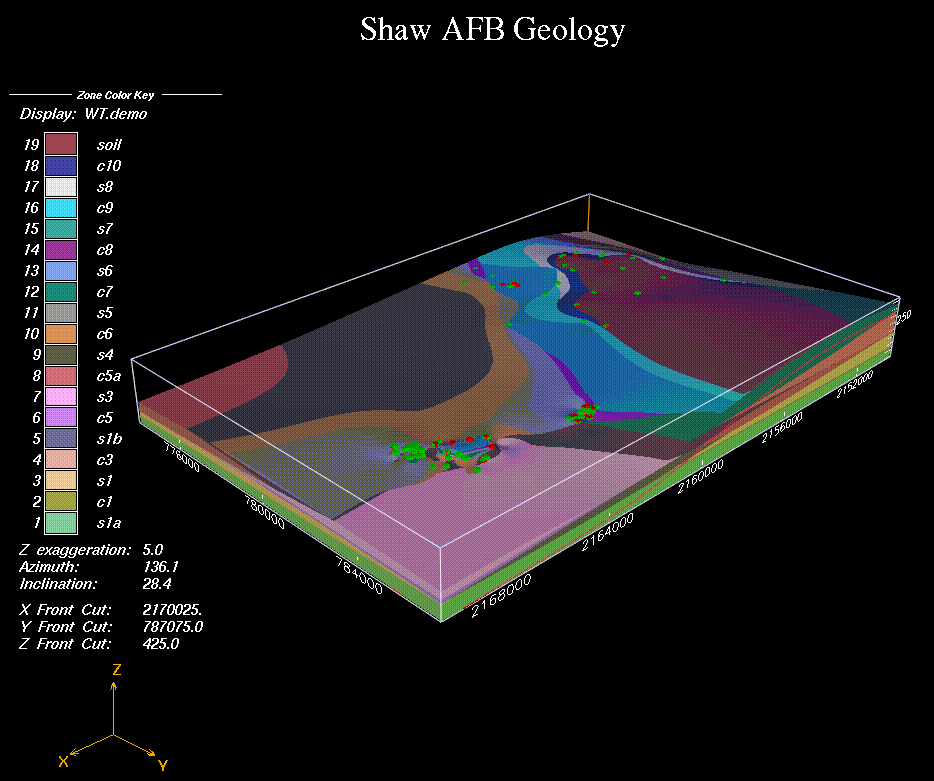Select the Z Front Cut value 425.0
Image resolution: width=934 pixels, height=781 pixels.
161,643
